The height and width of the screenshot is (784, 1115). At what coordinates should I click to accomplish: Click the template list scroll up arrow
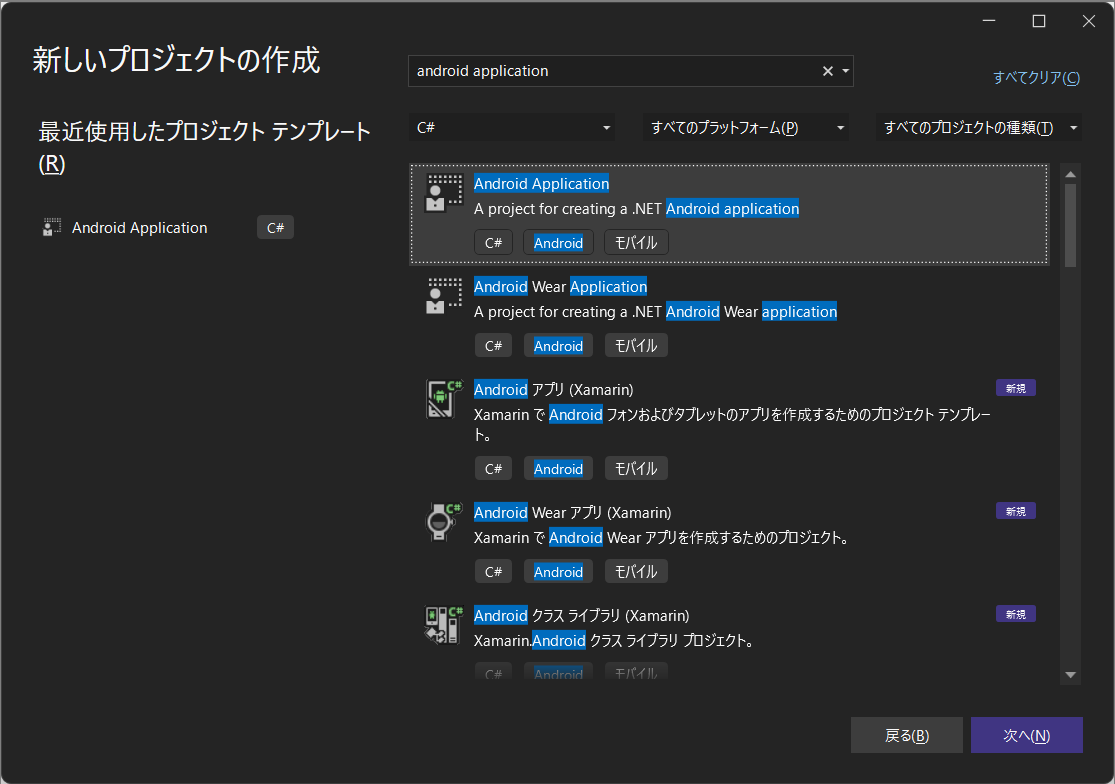[x=1070, y=174]
